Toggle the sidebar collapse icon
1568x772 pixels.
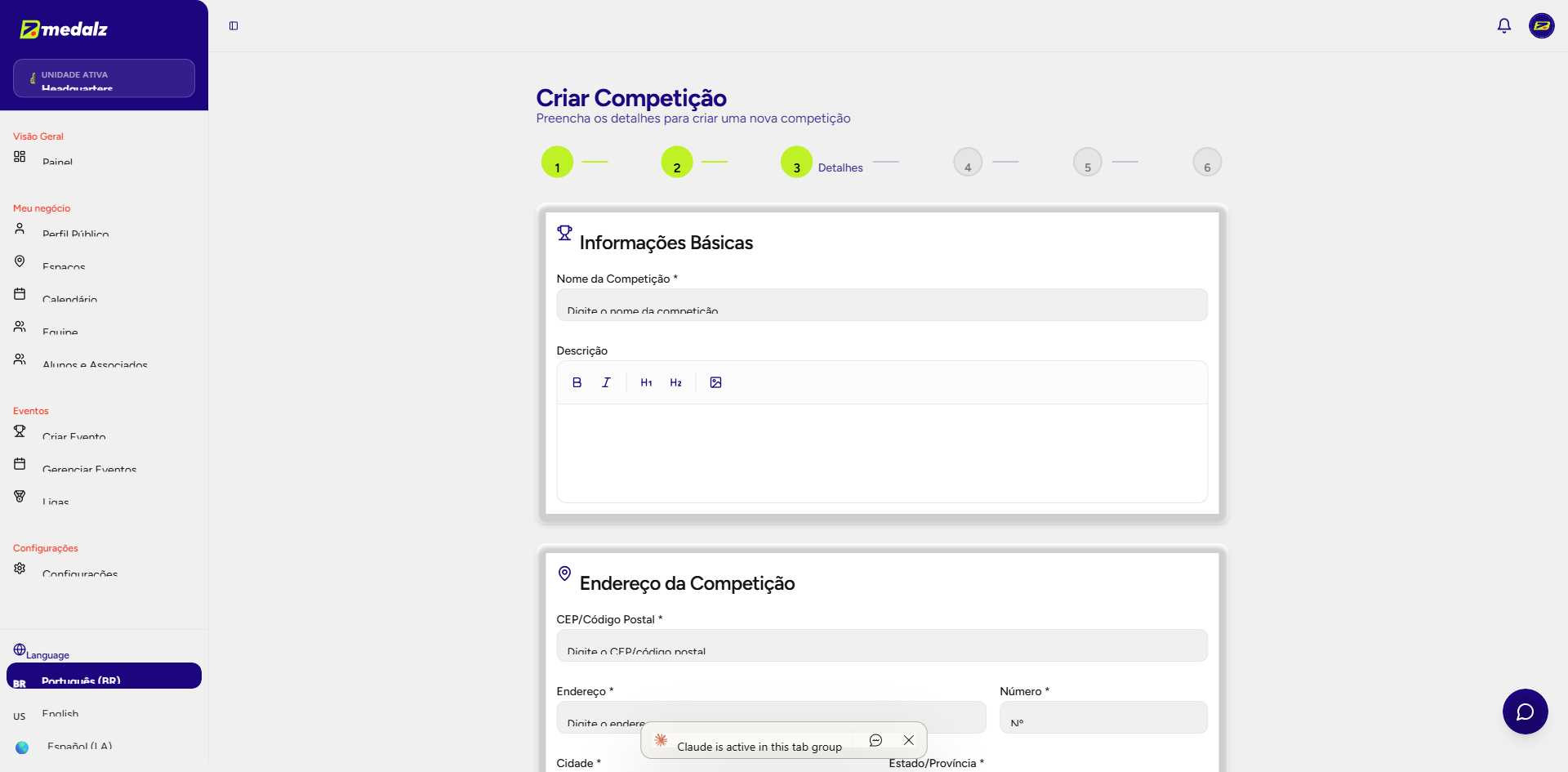click(x=234, y=26)
